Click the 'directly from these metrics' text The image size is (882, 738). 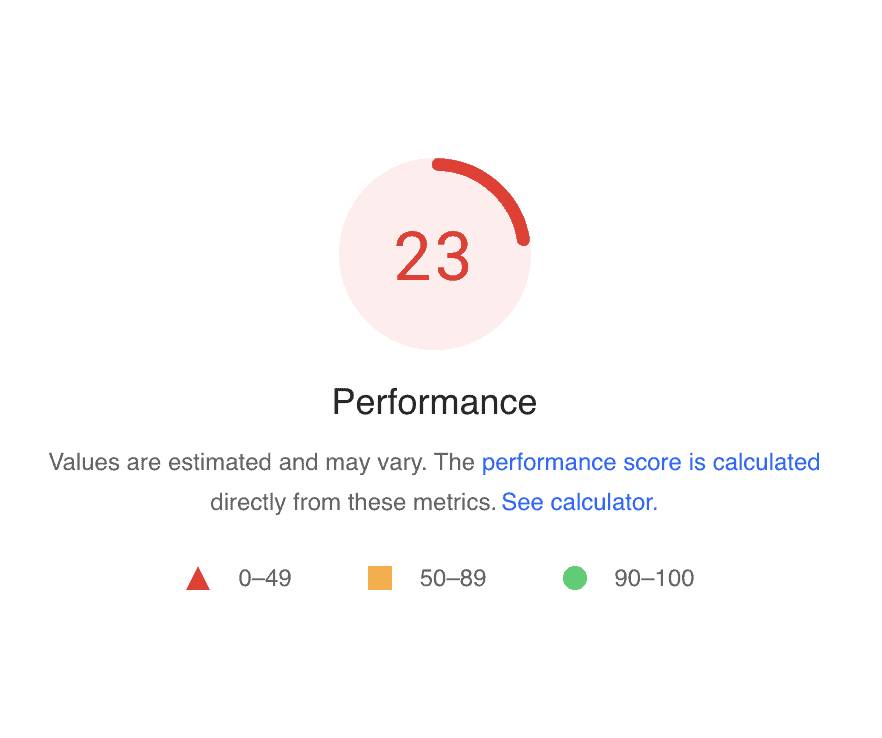[352, 502]
